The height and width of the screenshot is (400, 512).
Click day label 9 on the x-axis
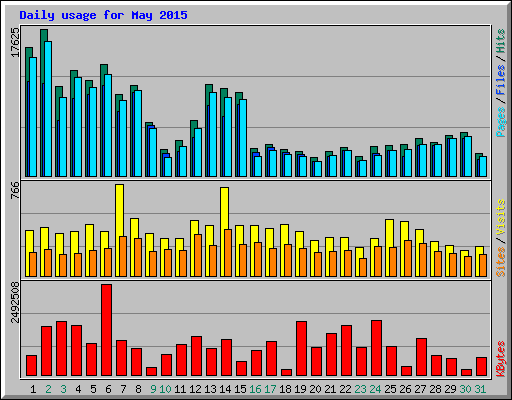tap(153, 389)
